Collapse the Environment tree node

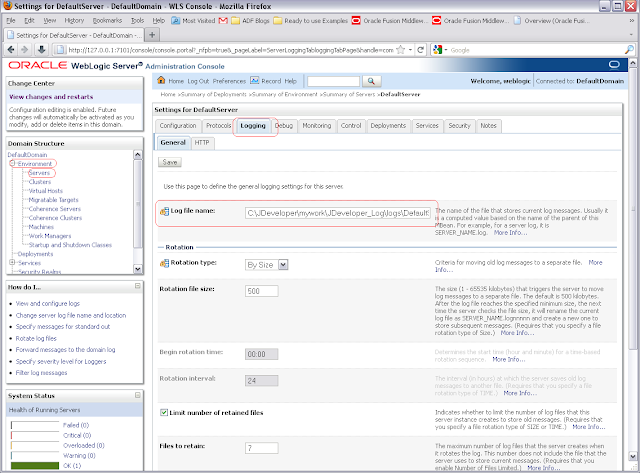[x=13, y=163]
